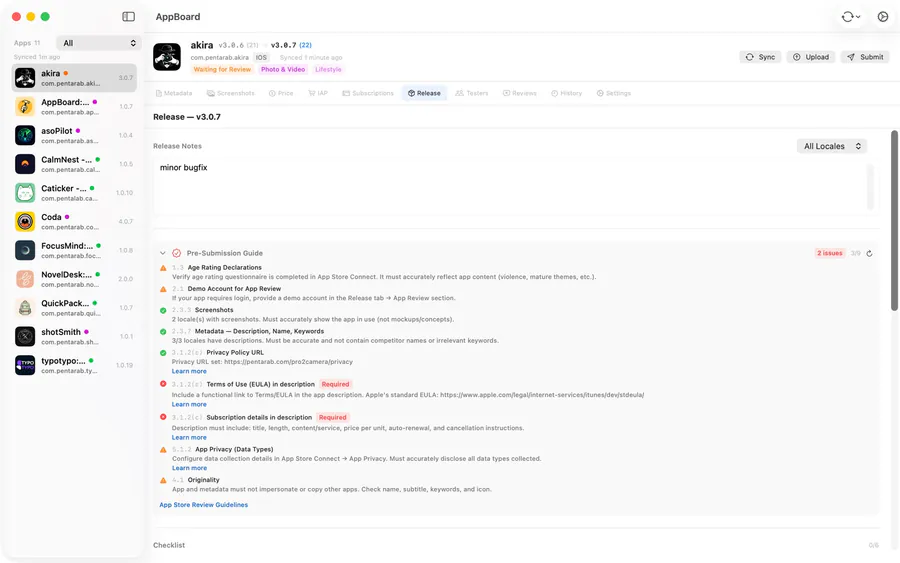Screen dimensions: 900x563
Task: Toggle the sidebar panel icon
Action: point(129,17)
